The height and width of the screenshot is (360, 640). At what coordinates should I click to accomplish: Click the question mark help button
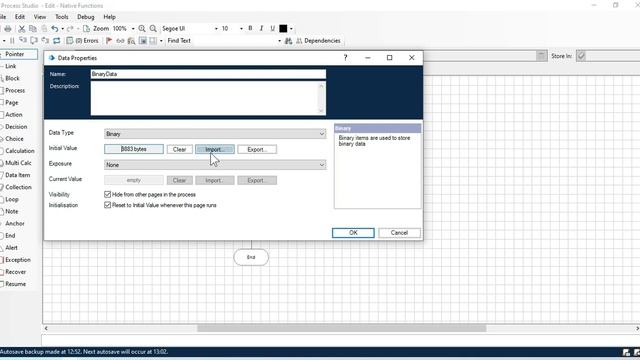pos(345,58)
